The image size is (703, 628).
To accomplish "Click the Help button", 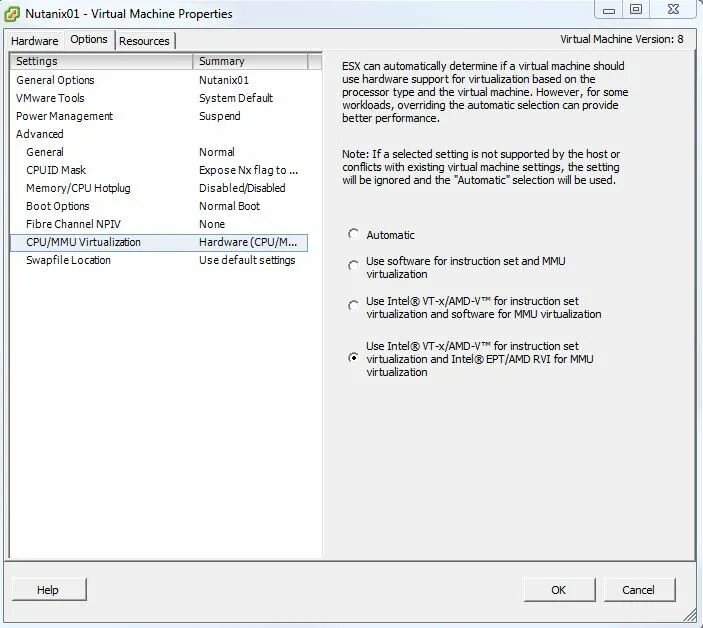I will click(x=49, y=590).
